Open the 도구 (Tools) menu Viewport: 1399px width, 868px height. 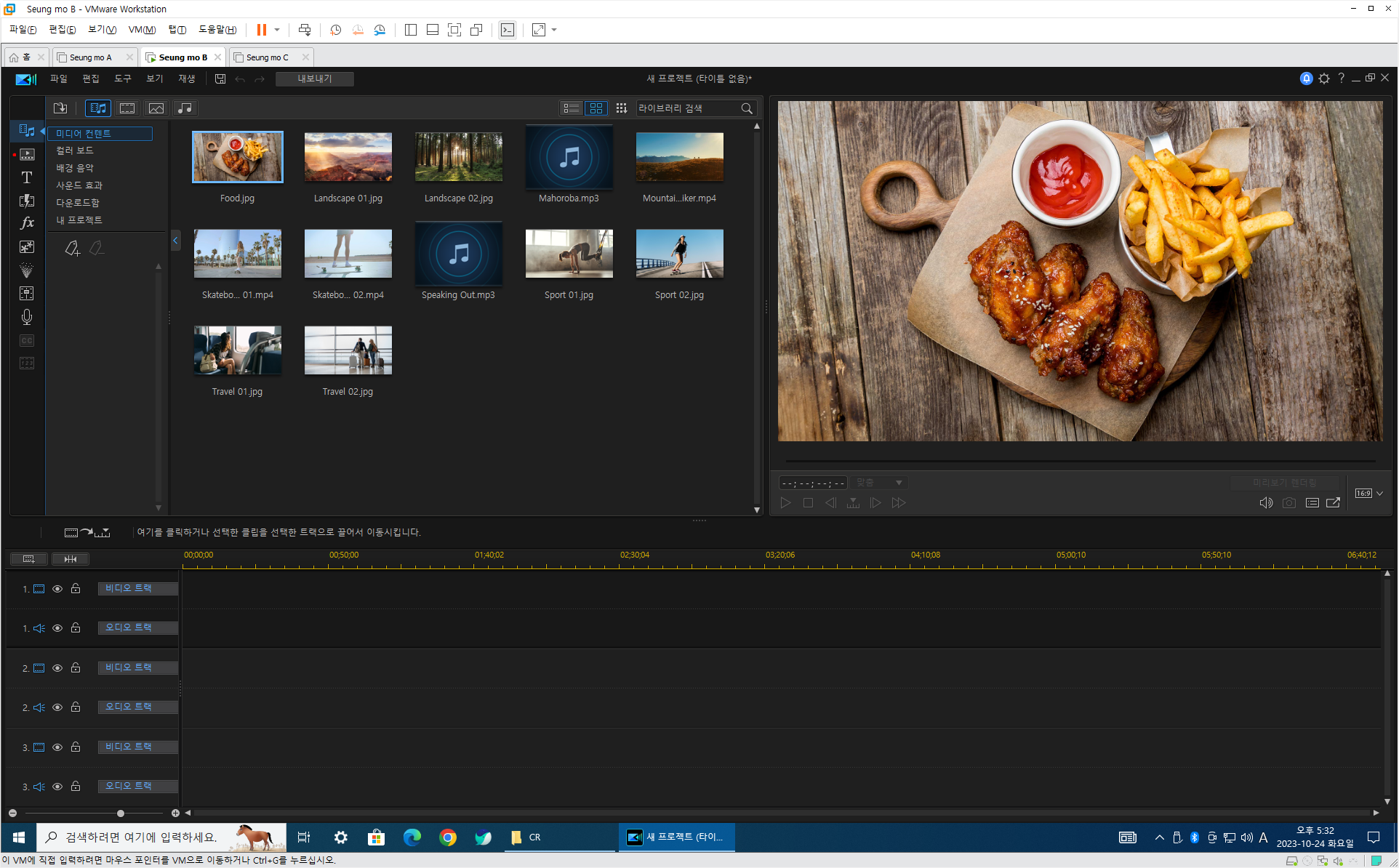(x=123, y=79)
